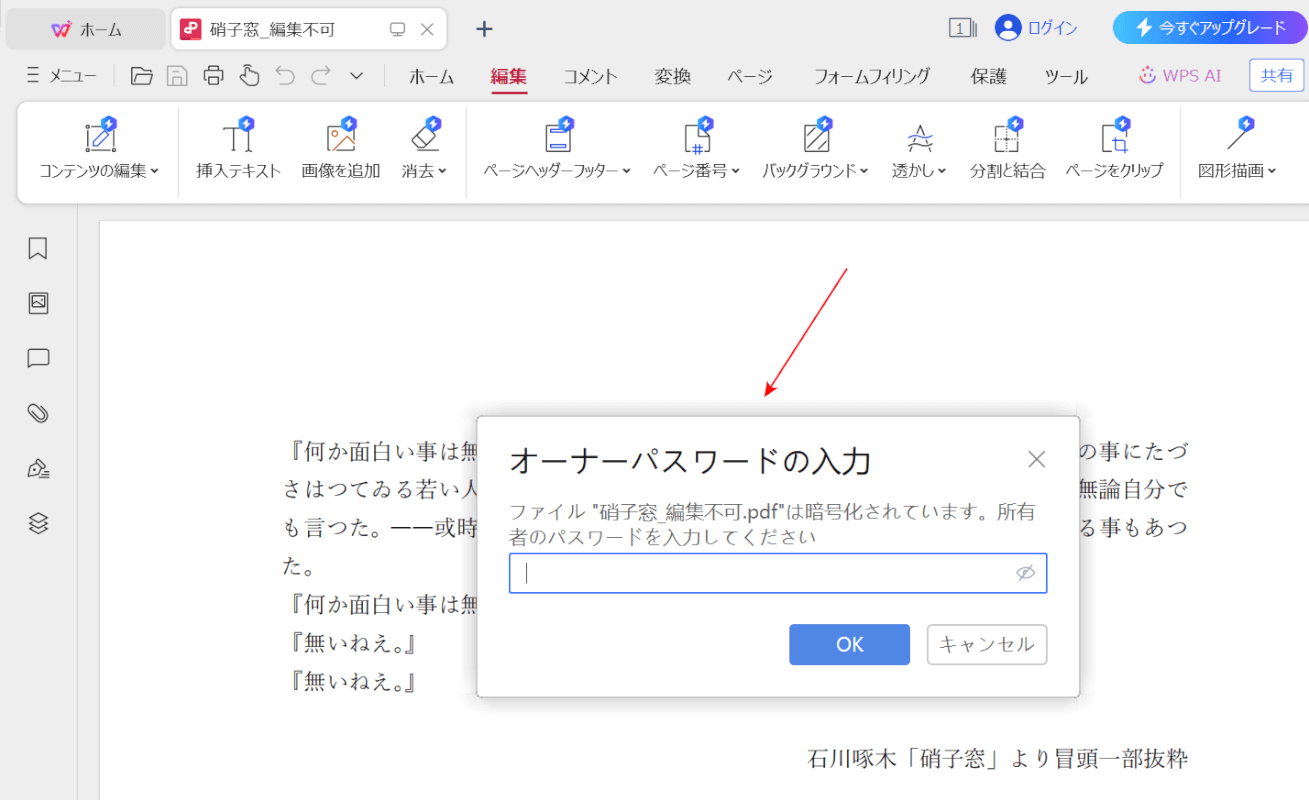Viewport: 1309px width, 800px height.
Task: Open the thumbnails sidebar panel
Action: pos(38,303)
